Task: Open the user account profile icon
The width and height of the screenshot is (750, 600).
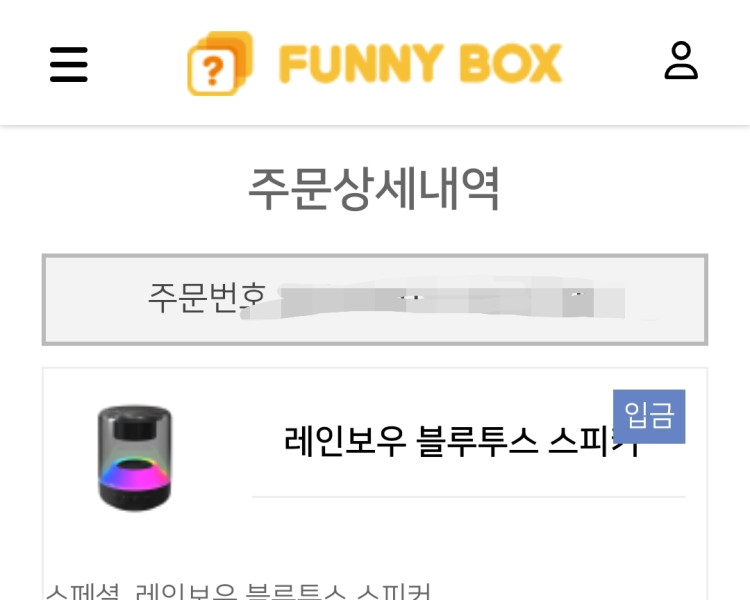Action: click(681, 61)
